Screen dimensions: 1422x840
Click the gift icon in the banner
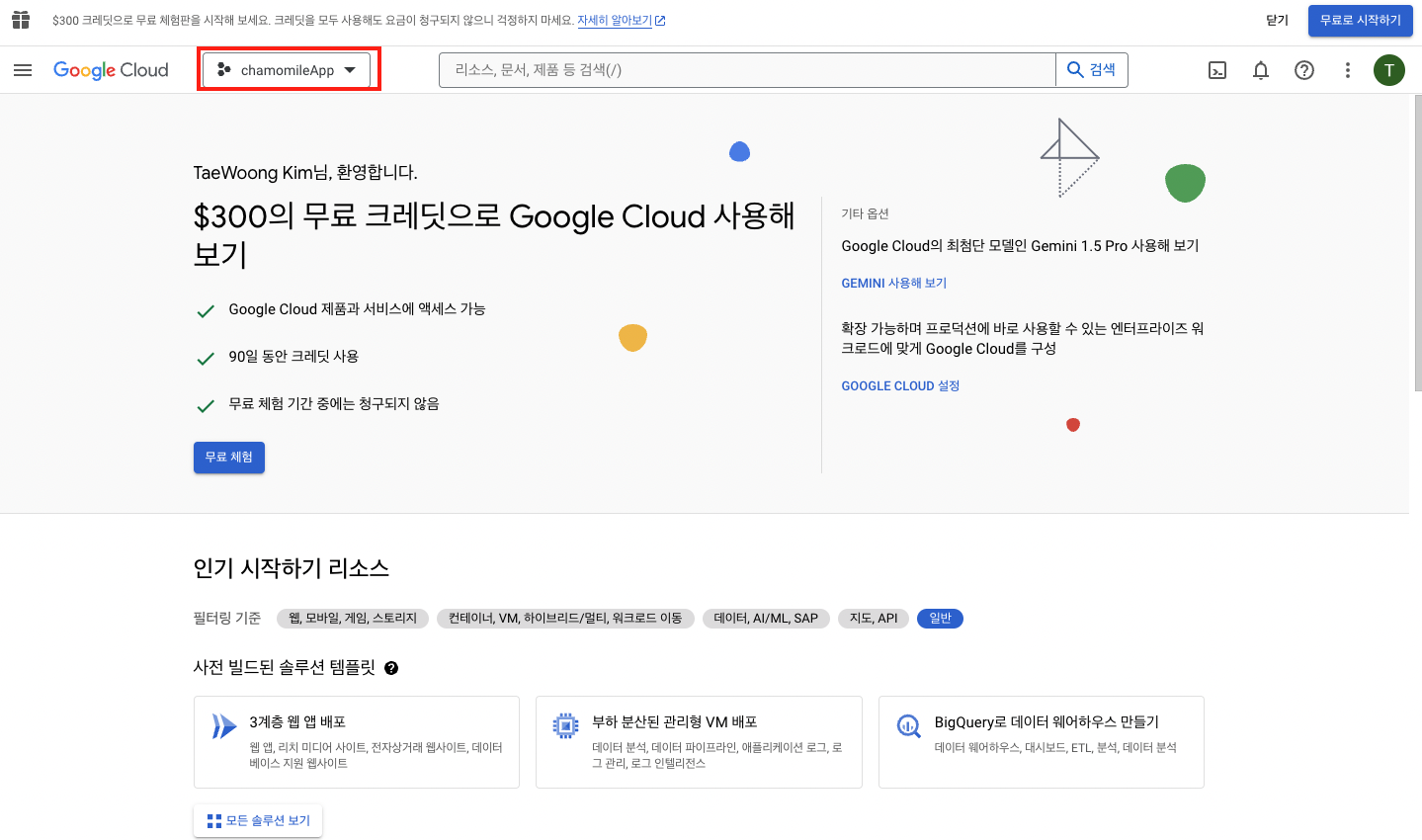point(21,20)
